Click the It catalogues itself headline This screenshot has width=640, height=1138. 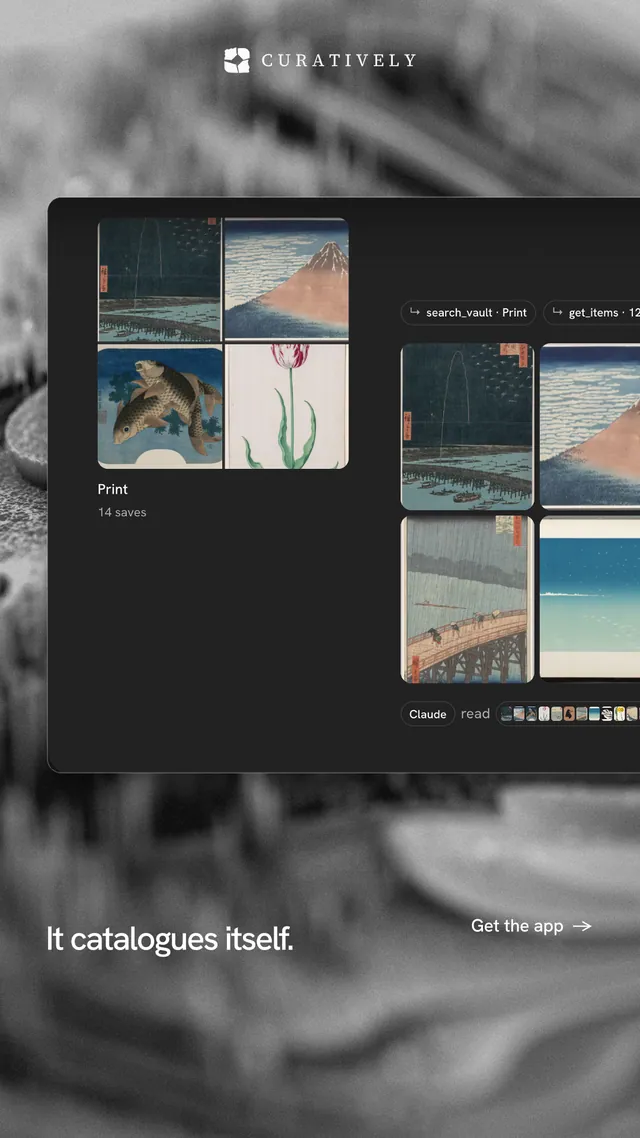[170, 938]
